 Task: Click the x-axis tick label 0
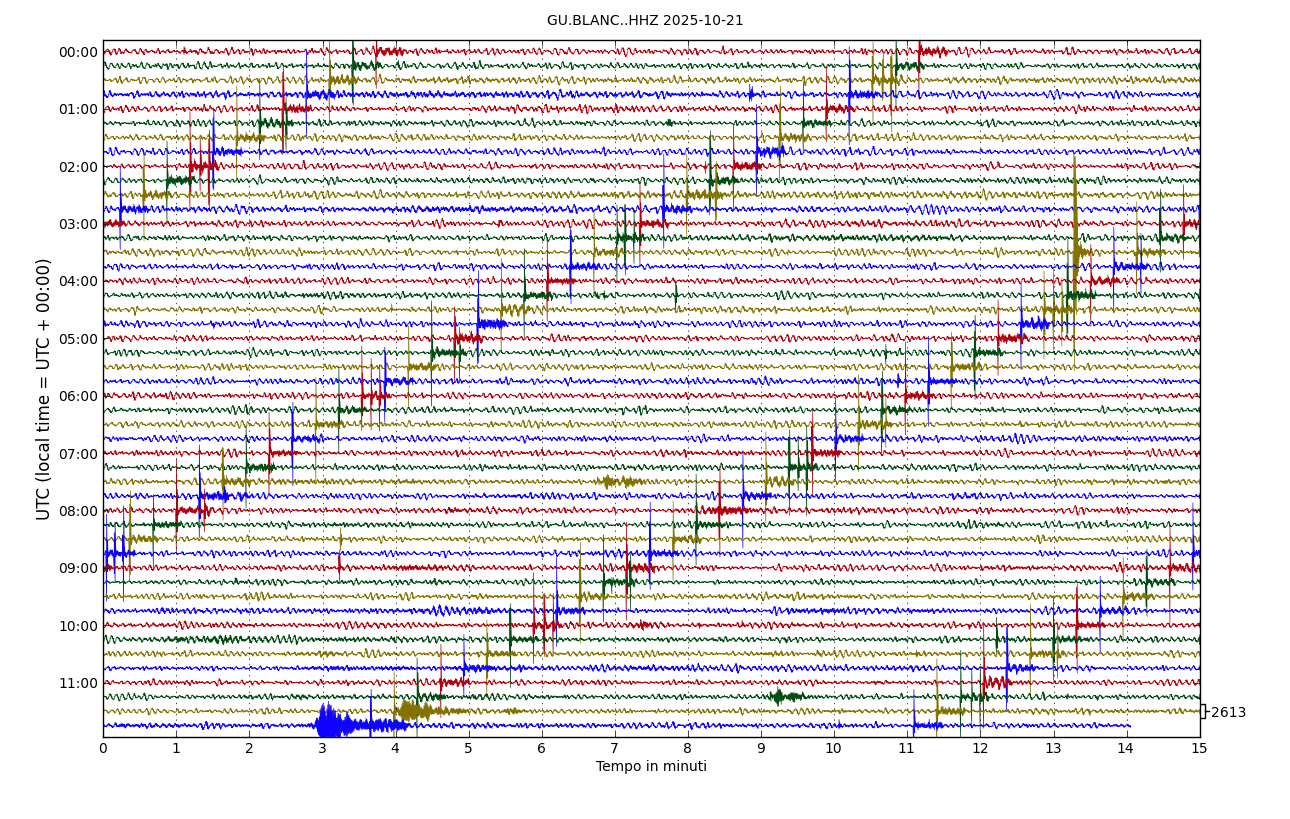coord(103,748)
